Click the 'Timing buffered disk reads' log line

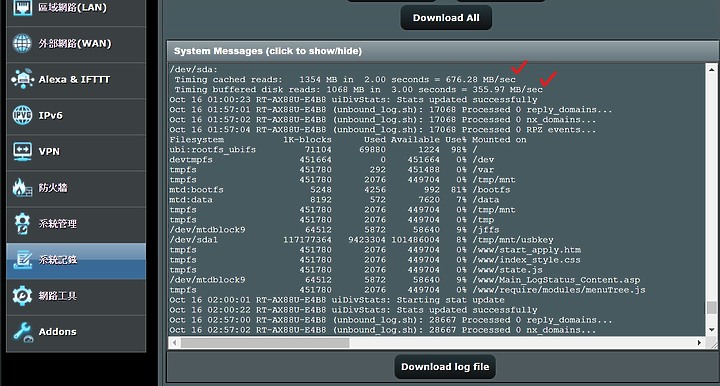click(x=358, y=90)
